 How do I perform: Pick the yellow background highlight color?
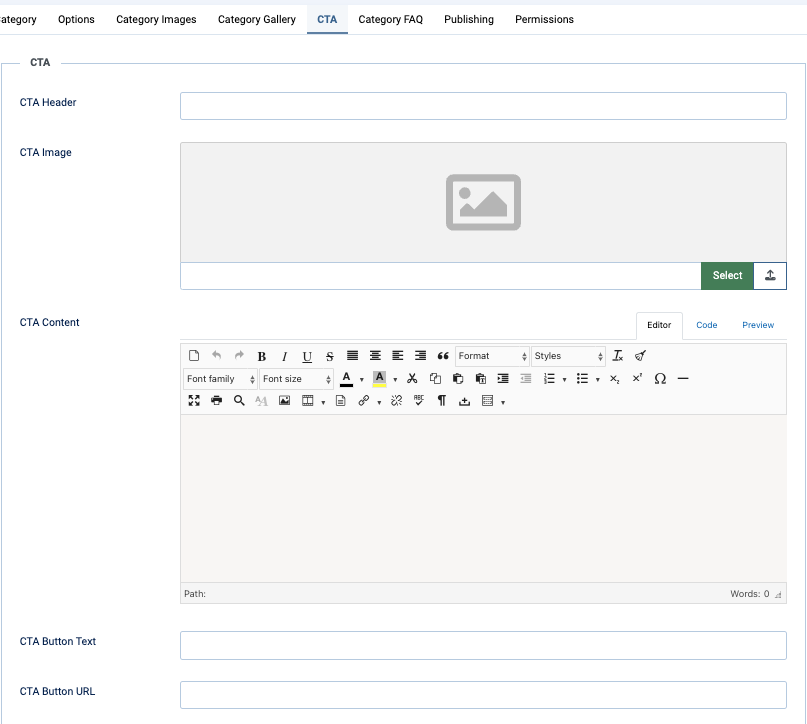379,379
